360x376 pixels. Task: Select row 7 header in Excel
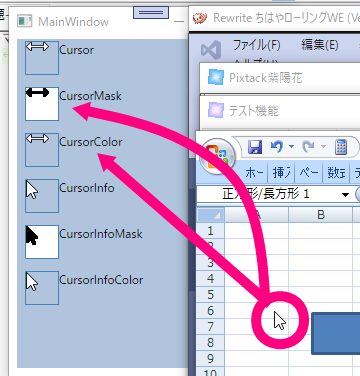point(210,327)
